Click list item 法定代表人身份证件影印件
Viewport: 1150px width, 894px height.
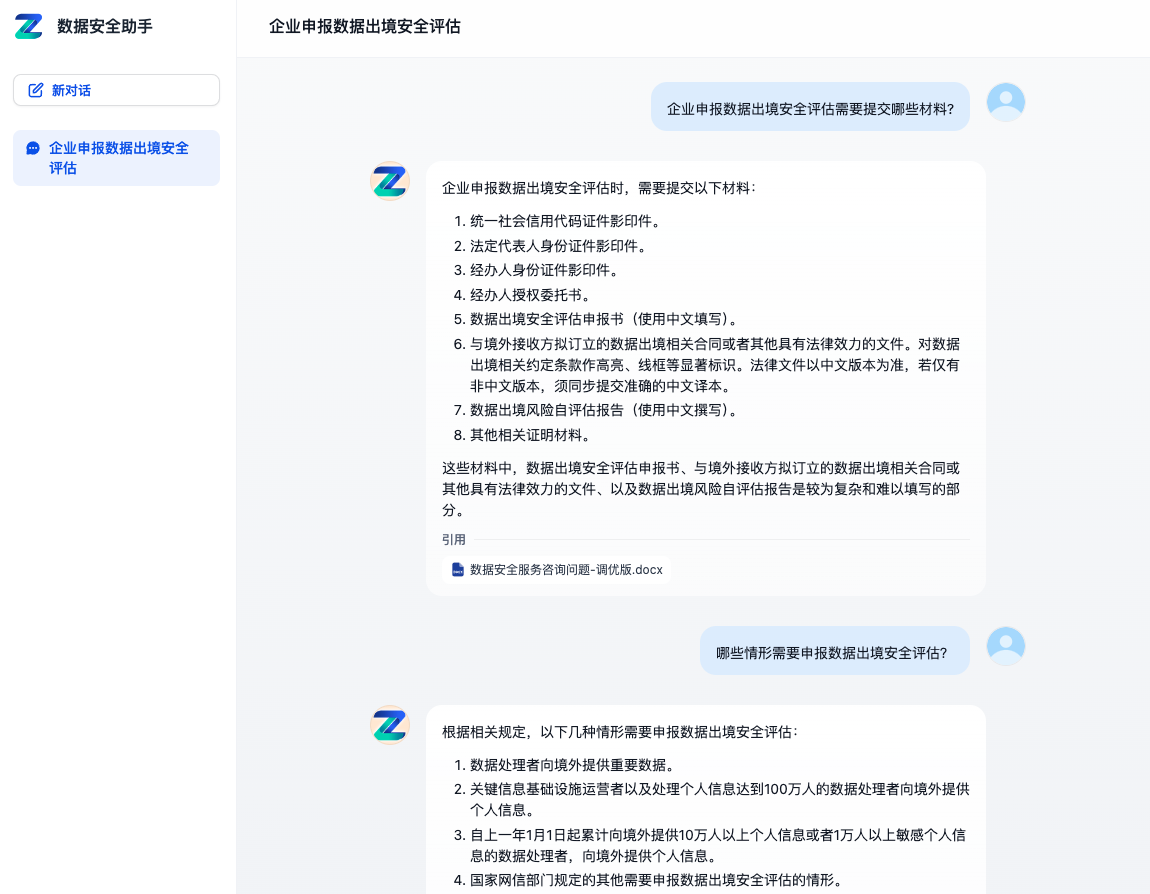coord(560,246)
